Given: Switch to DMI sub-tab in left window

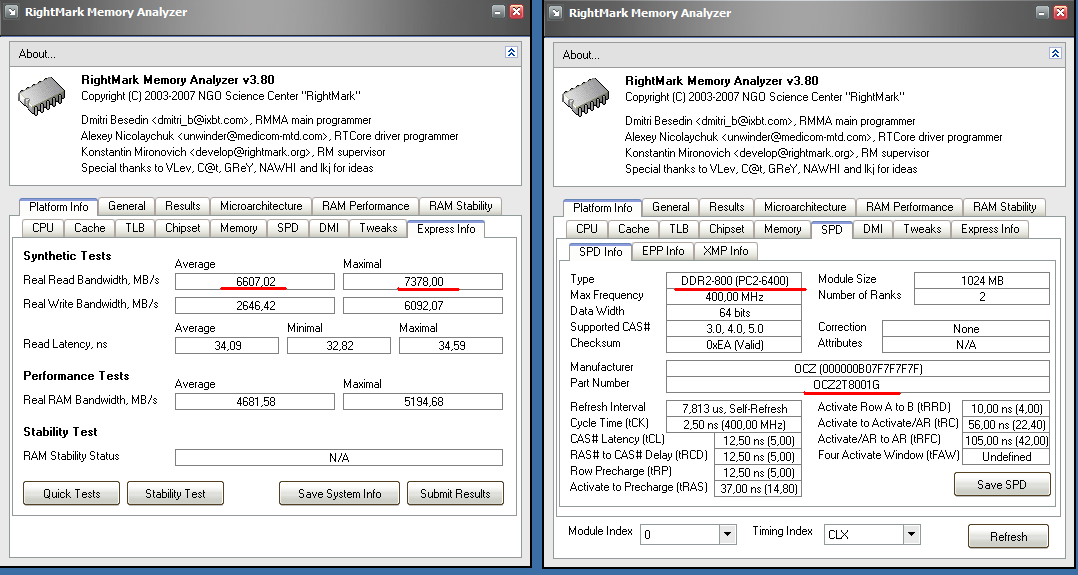Looking at the screenshot, I should click(329, 228).
